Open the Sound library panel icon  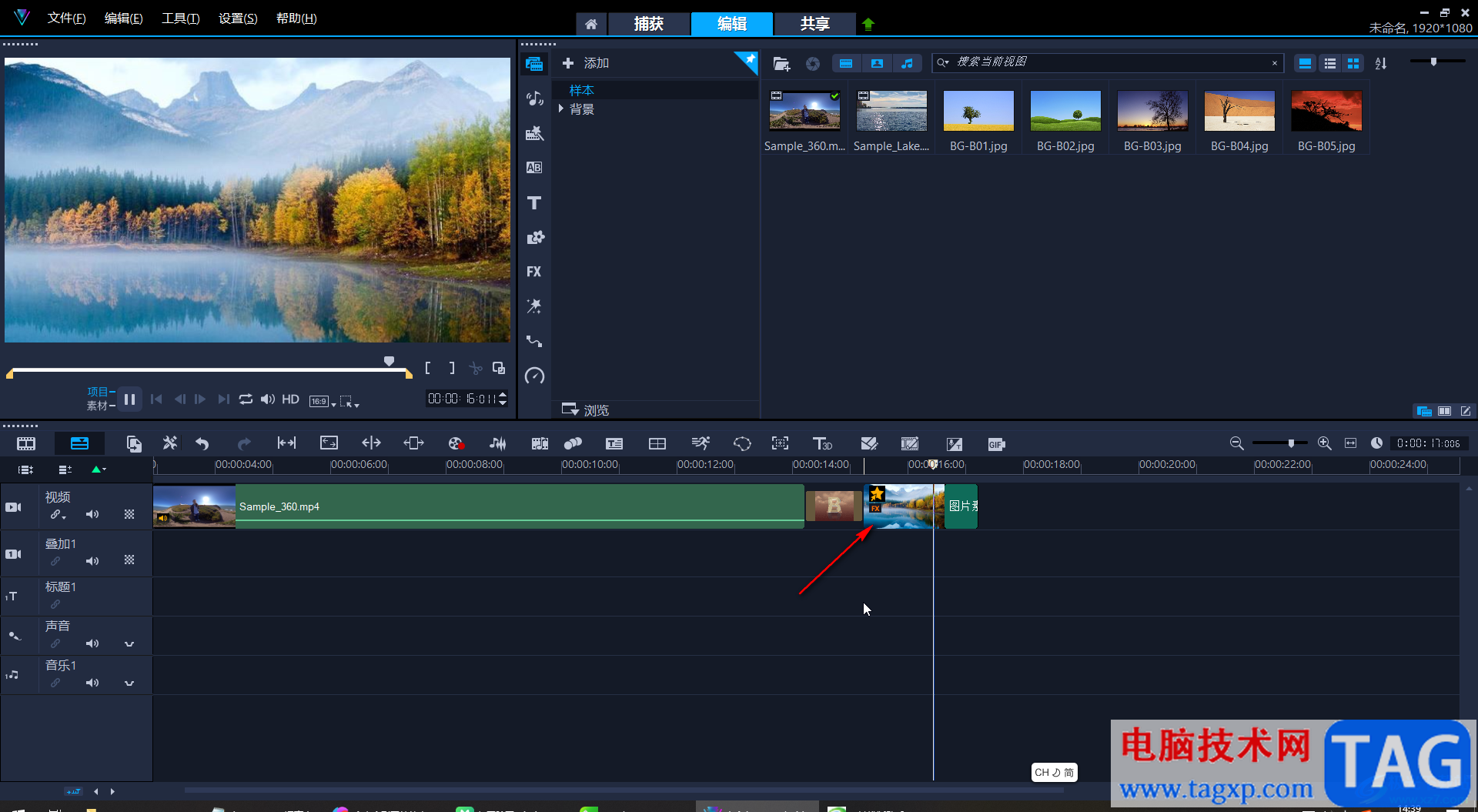point(534,99)
